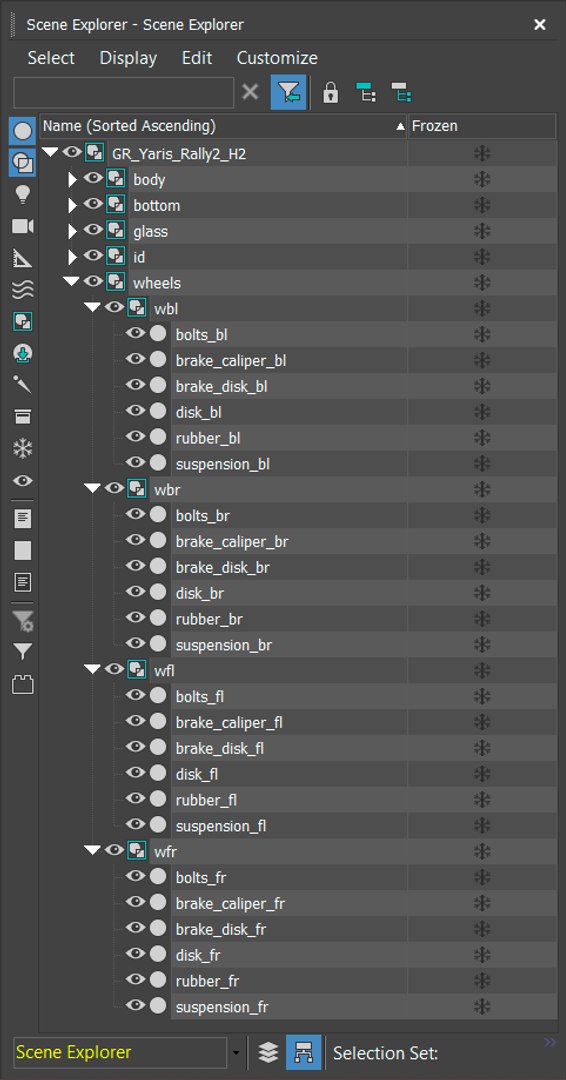Screen dimensions: 566x1080
Task: Open the Customize menu
Action: 277,58
